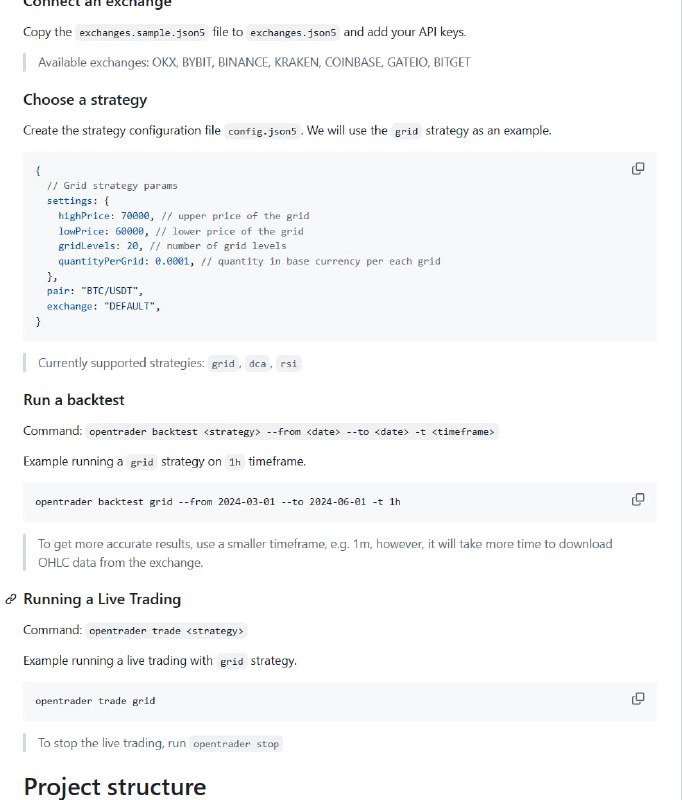Click the opentrader trade <strategy> command text
Screen dimensions: 682x800
tap(166, 631)
